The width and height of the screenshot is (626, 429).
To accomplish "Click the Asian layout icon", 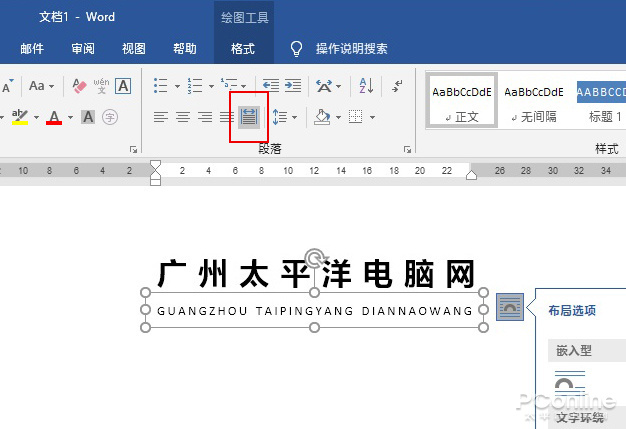I will pyautogui.click(x=324, y=85).
